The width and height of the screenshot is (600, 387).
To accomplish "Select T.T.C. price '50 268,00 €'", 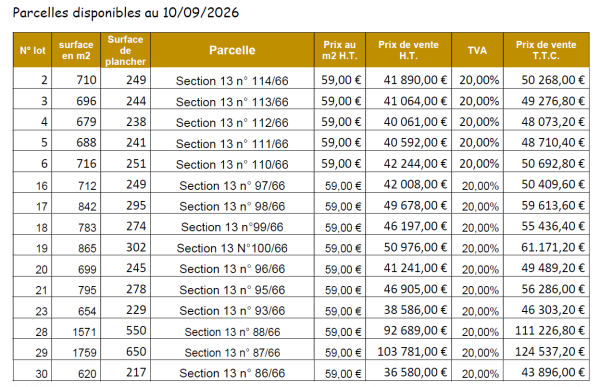I will 553,80.
